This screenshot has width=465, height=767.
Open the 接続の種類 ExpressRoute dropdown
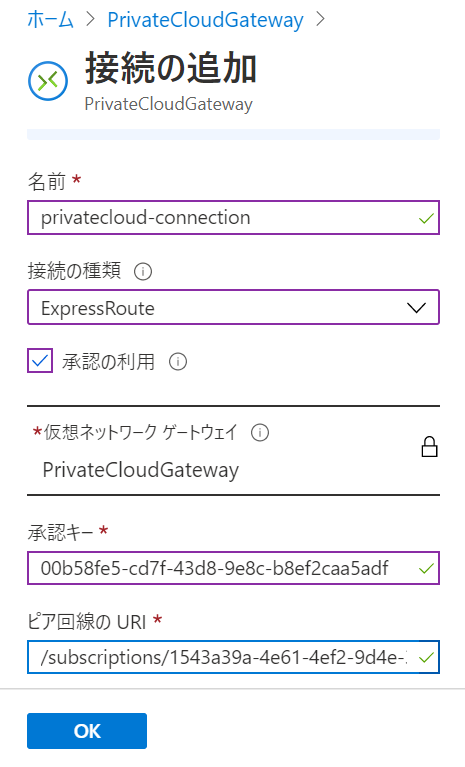coord(233,307)
